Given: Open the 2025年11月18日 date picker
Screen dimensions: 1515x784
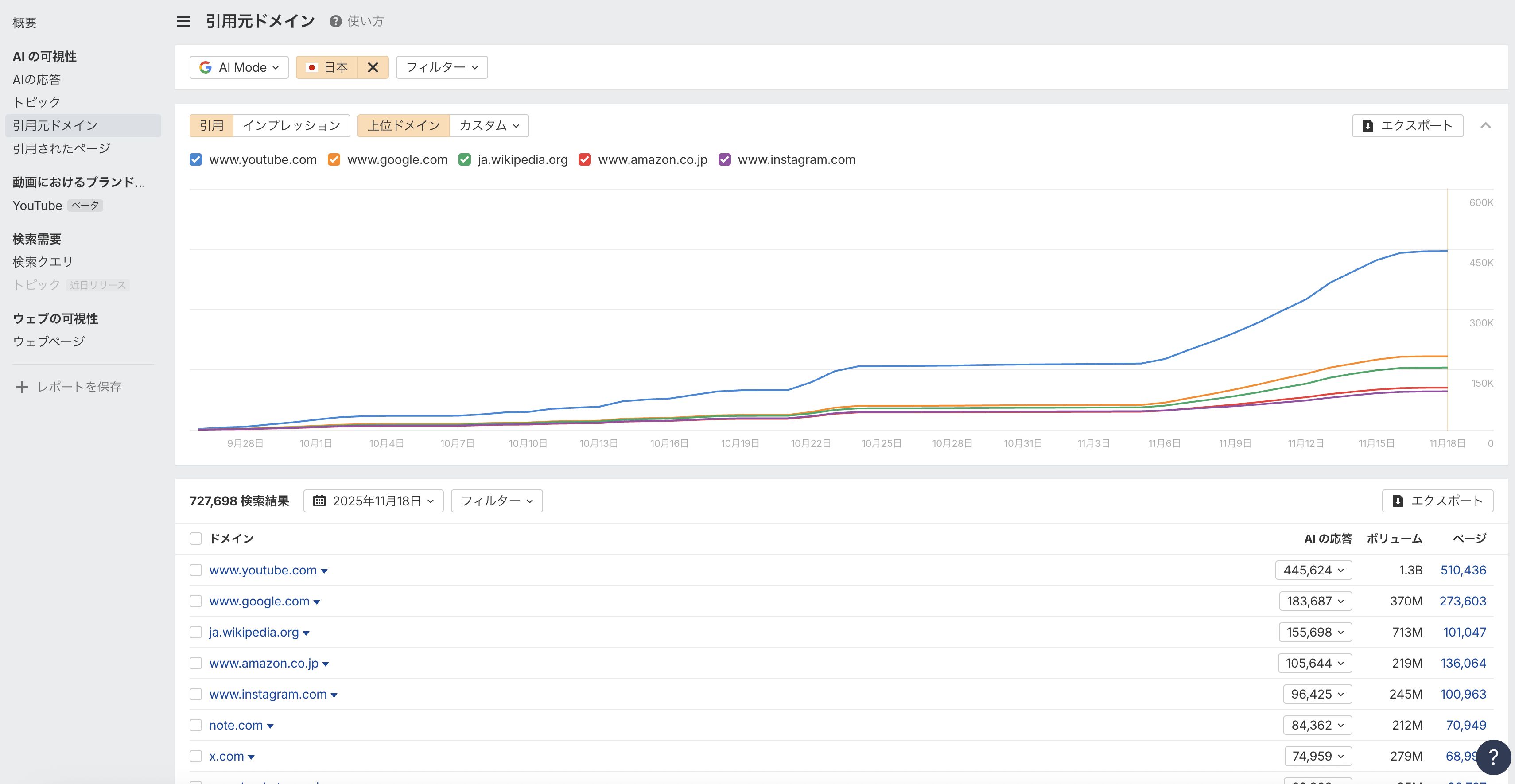Looking at the screenshot, I should point(373,501).
